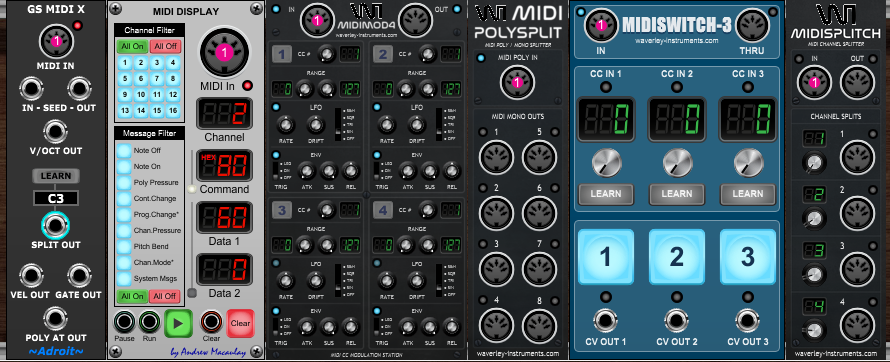Click the POLY AT OUT jack

click(x=56, y=319)
